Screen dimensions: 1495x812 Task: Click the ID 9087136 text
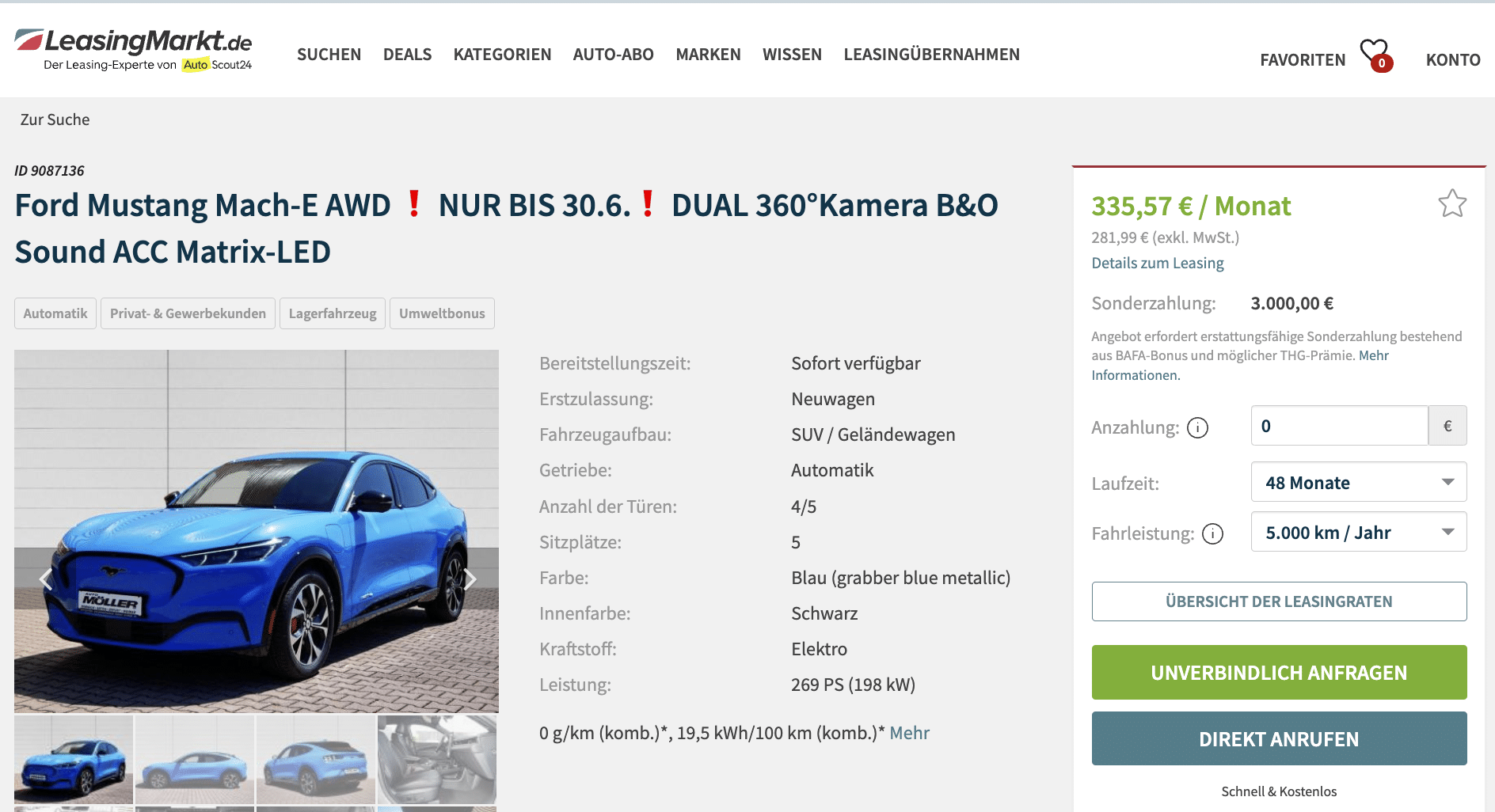(49, 171)
